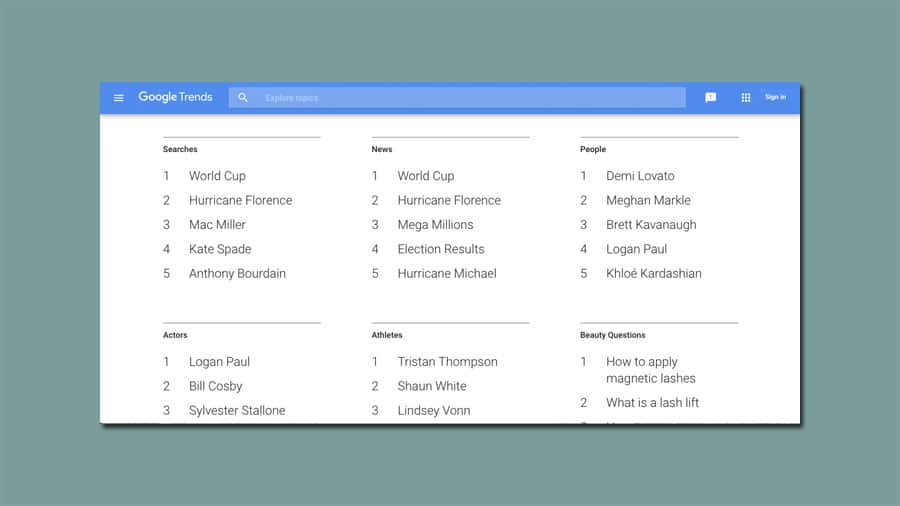Click the search magnifier icon
Screen dimensions: 900x506
click(x=243, y=98)
